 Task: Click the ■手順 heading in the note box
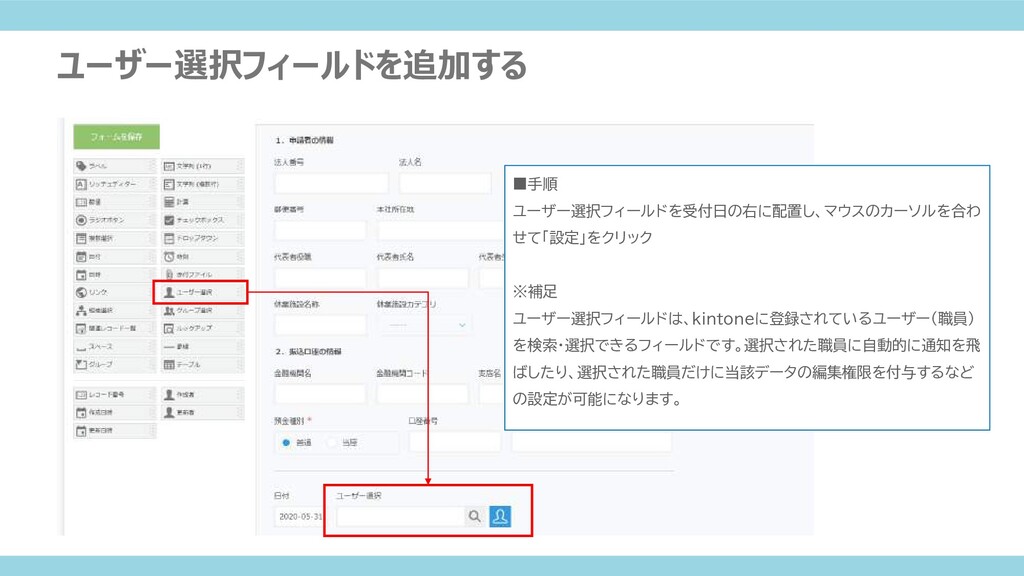click(x=536, y=184)
